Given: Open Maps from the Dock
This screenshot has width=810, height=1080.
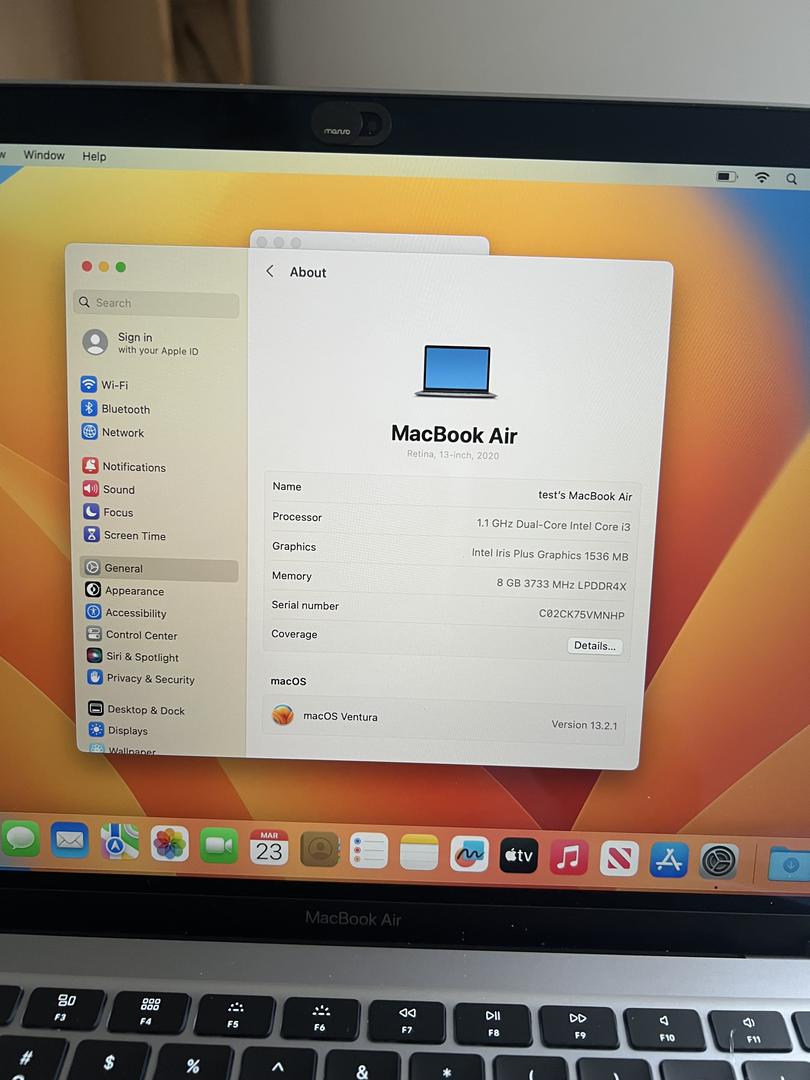Looking at the screenshot, I should click(120, 841).
